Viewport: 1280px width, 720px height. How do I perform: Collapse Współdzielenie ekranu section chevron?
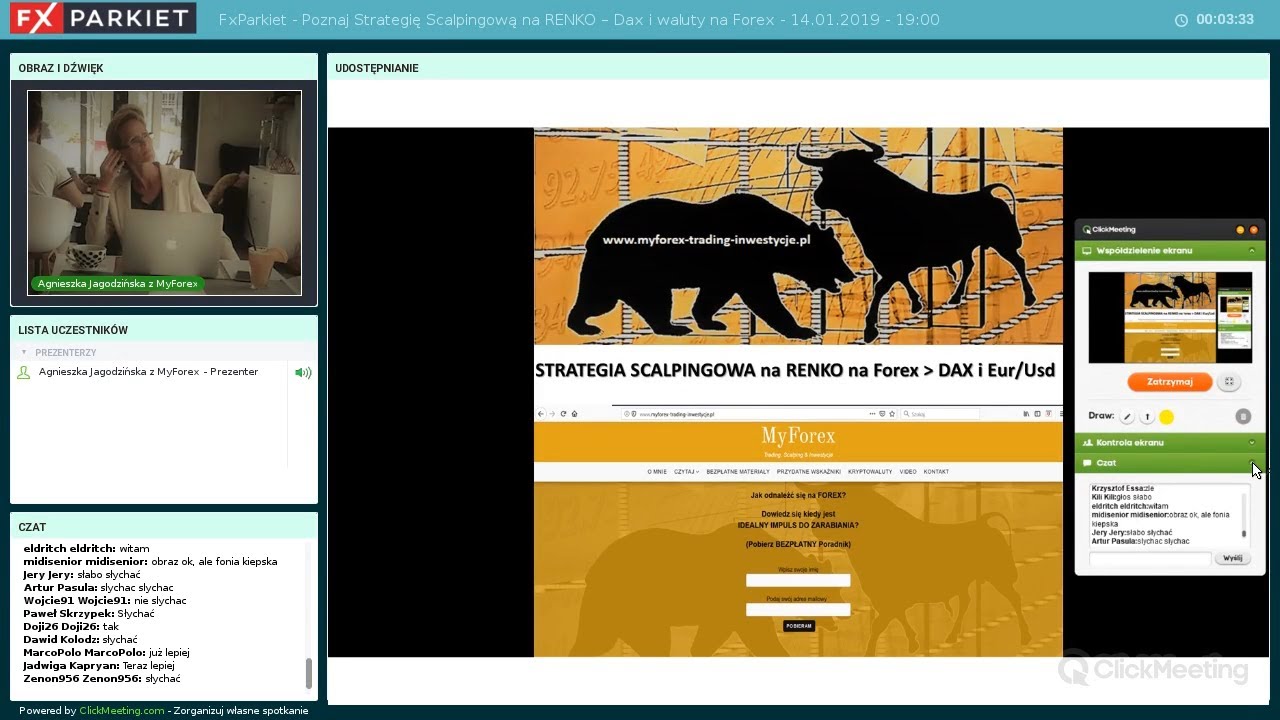[x=1252, y=250]
